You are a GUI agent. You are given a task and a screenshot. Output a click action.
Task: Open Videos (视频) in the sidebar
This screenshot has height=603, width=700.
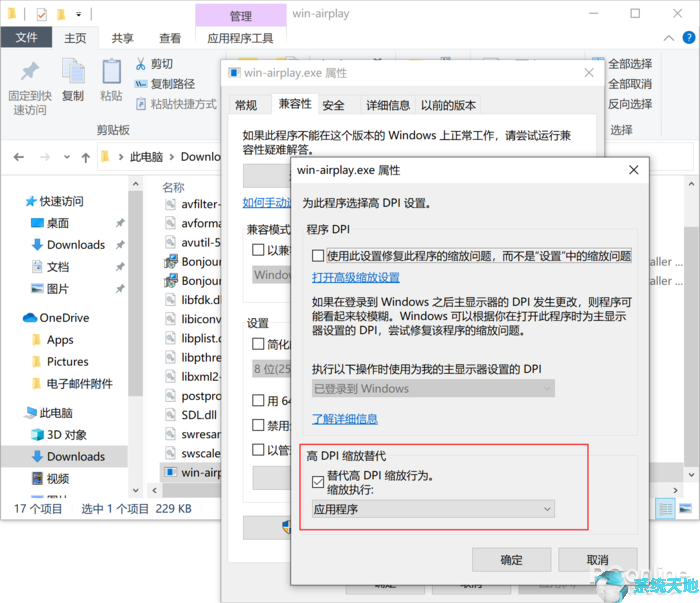50,478
